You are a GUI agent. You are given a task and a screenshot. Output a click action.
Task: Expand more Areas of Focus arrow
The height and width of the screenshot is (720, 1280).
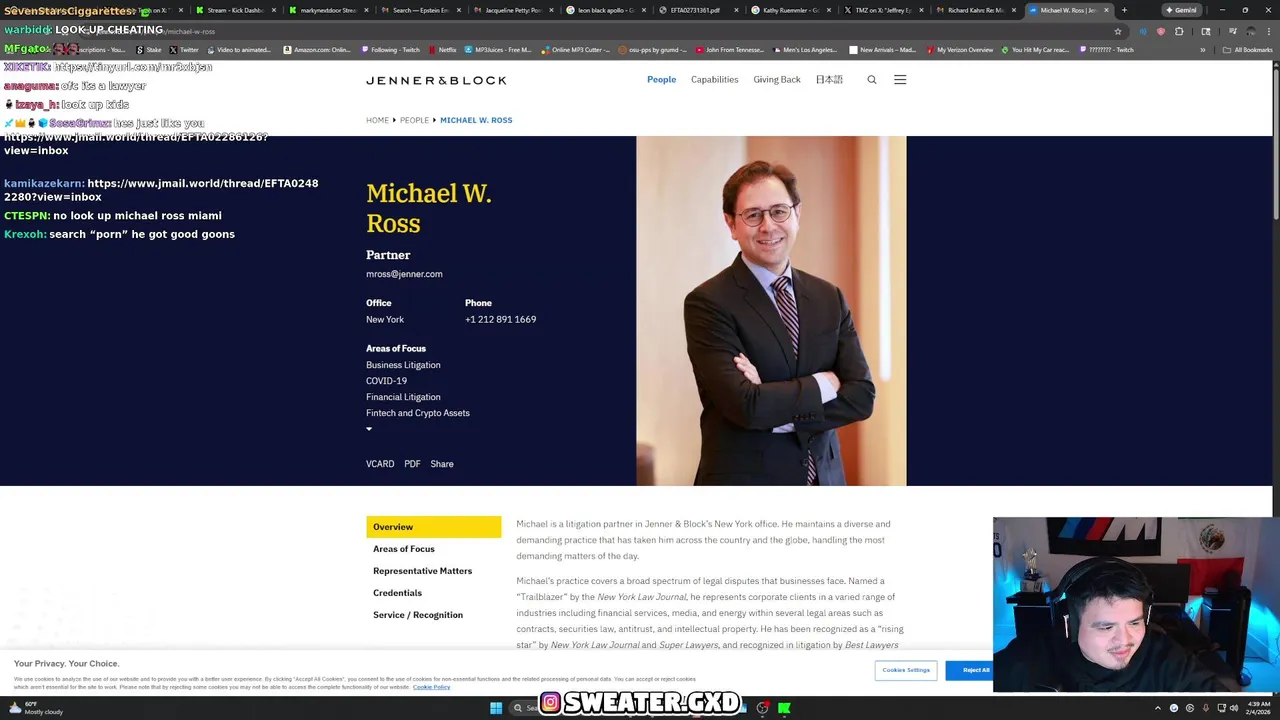point(369,429)
